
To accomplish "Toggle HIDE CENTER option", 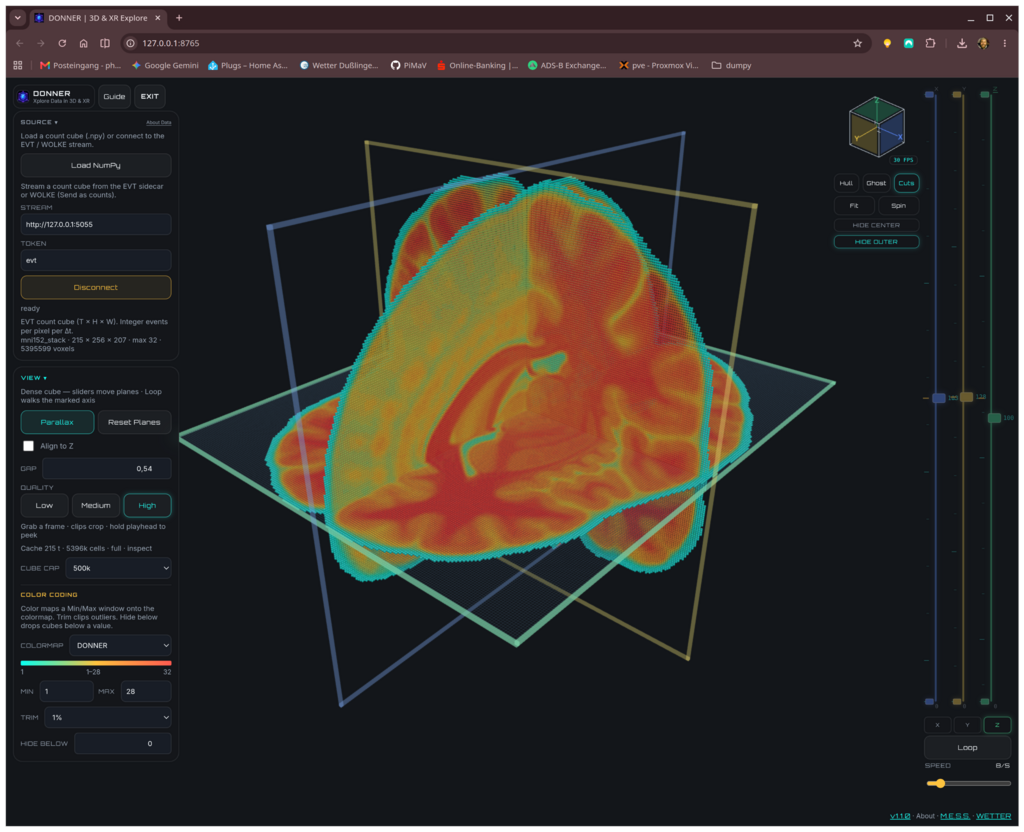I will point(876,225).
